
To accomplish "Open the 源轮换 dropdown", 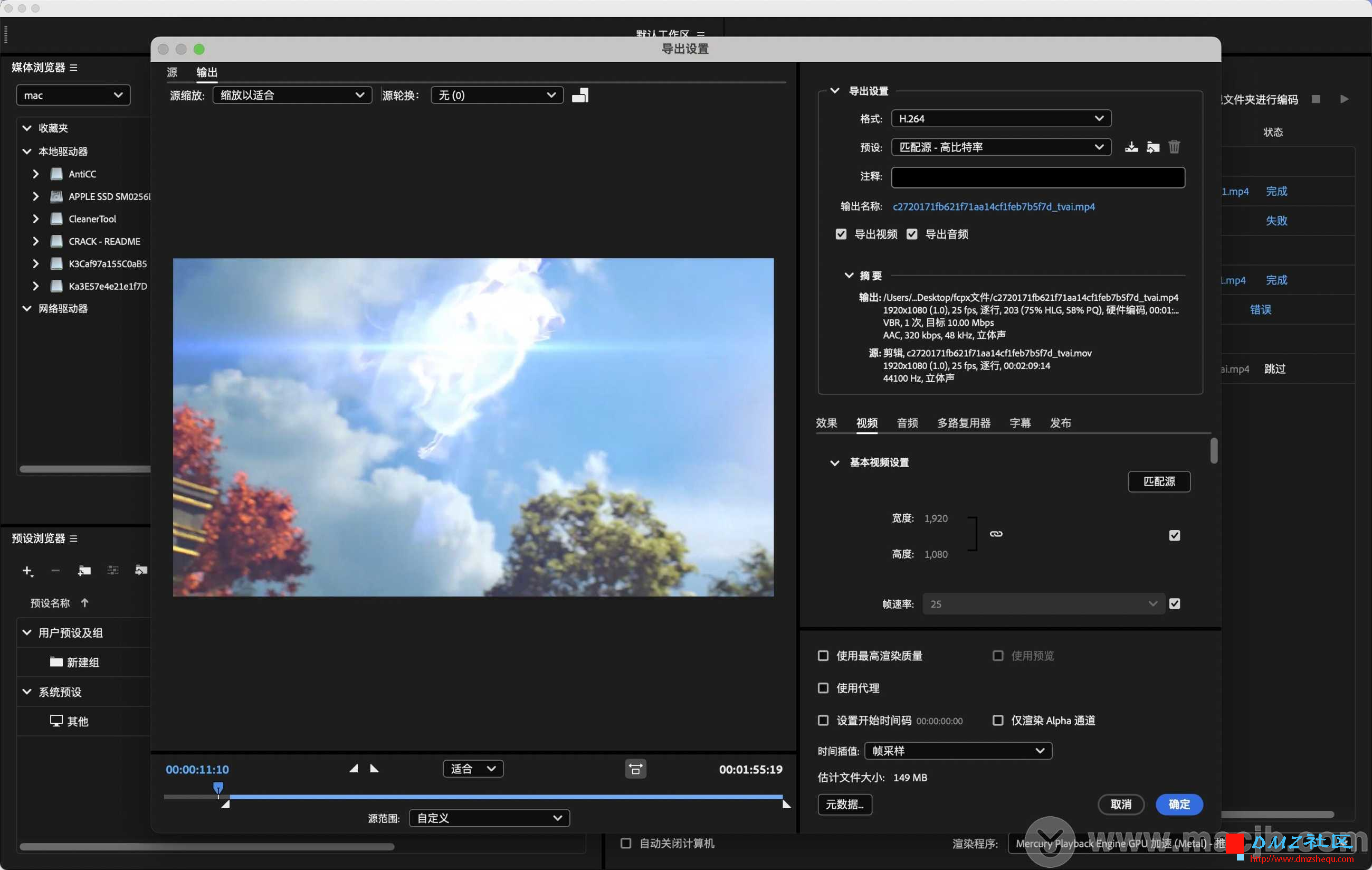I will tap(497, 95).
